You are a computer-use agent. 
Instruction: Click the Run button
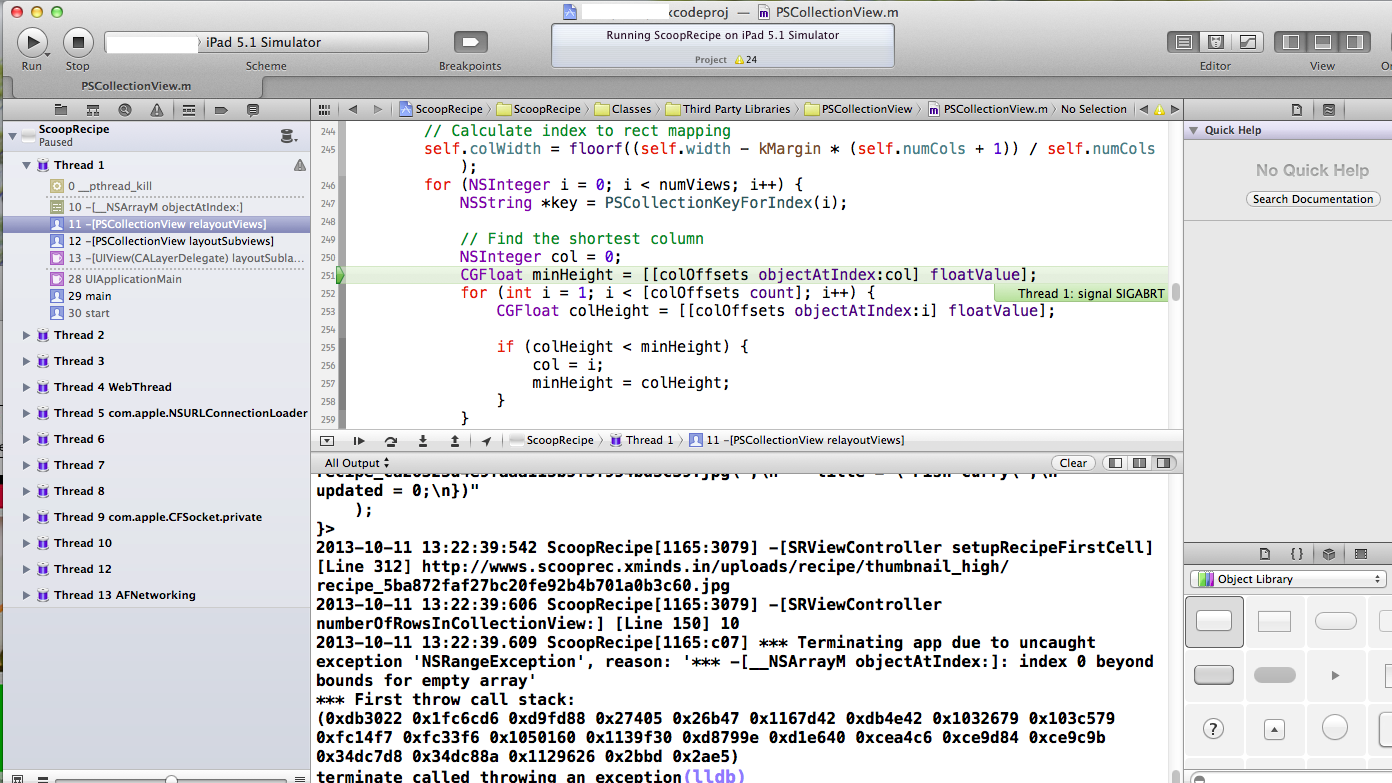32,42
